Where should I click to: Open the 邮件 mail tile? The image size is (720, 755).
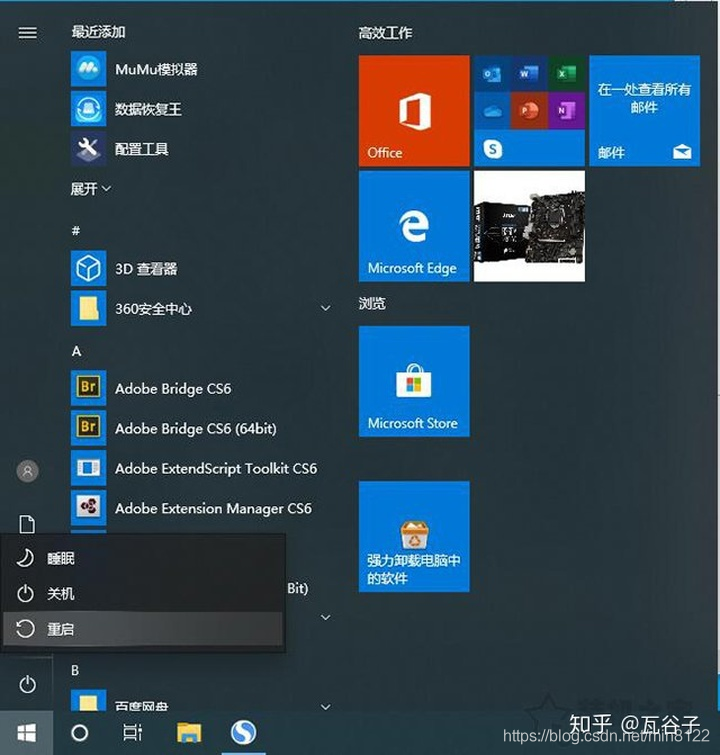[644, 111]
